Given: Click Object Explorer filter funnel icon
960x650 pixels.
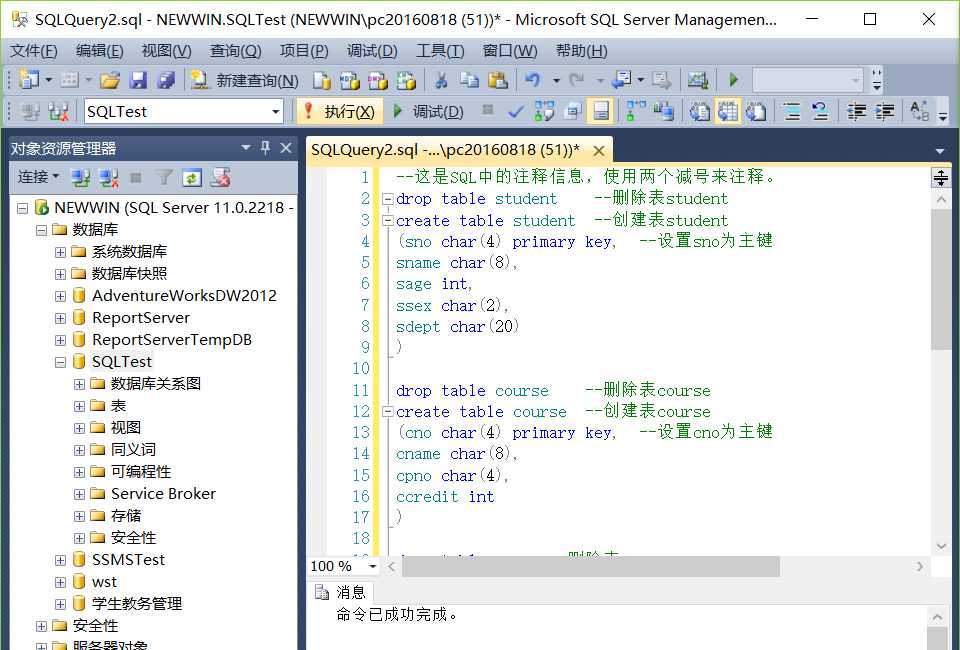Looking at the screenshot, I should tap(163, 178).
